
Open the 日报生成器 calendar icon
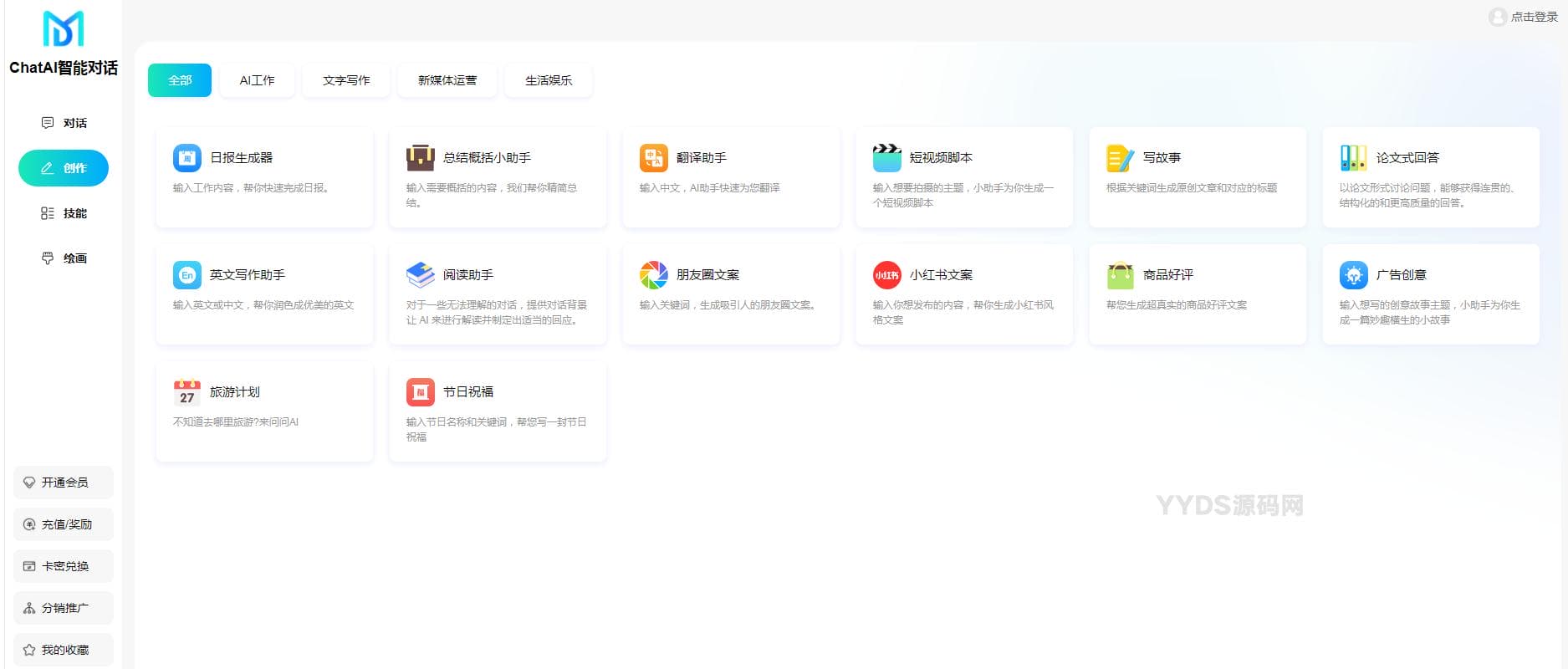point(186,157)
